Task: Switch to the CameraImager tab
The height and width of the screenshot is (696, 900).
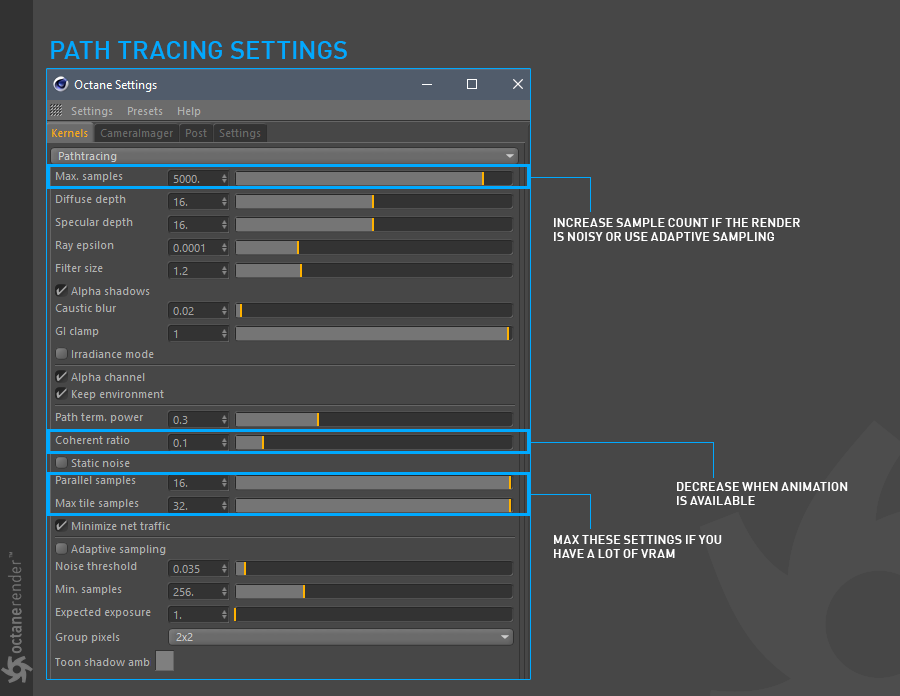Action: [136, 133]
